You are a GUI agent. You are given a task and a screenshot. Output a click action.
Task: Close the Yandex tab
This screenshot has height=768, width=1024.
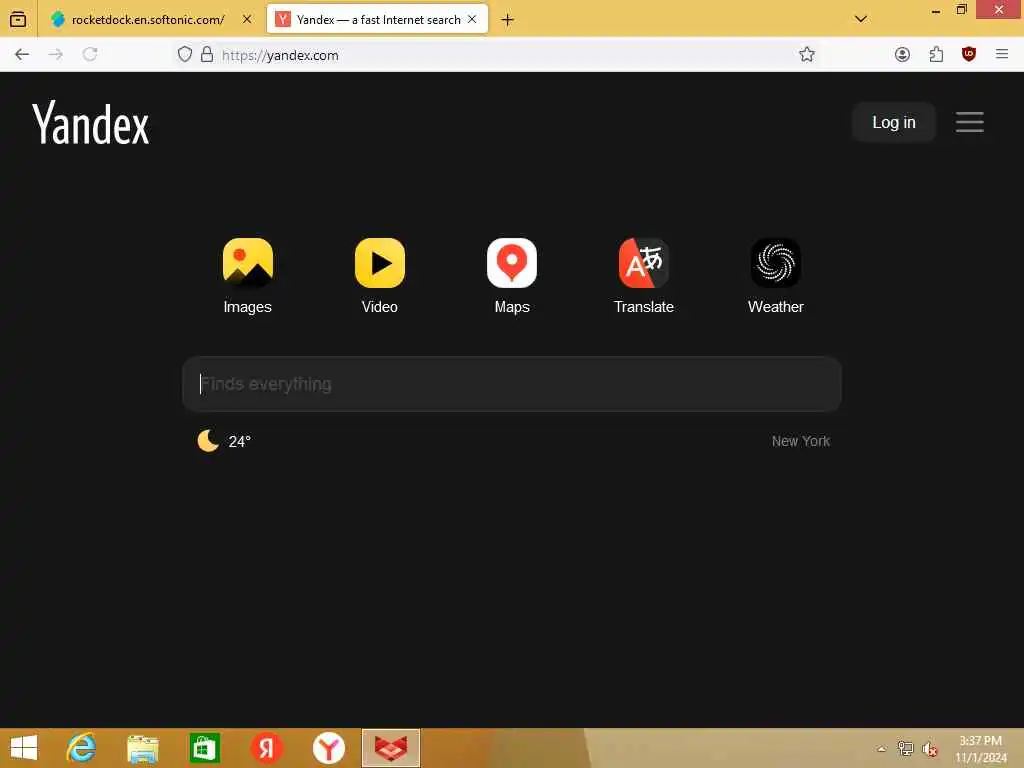click(x=472, y=20)
